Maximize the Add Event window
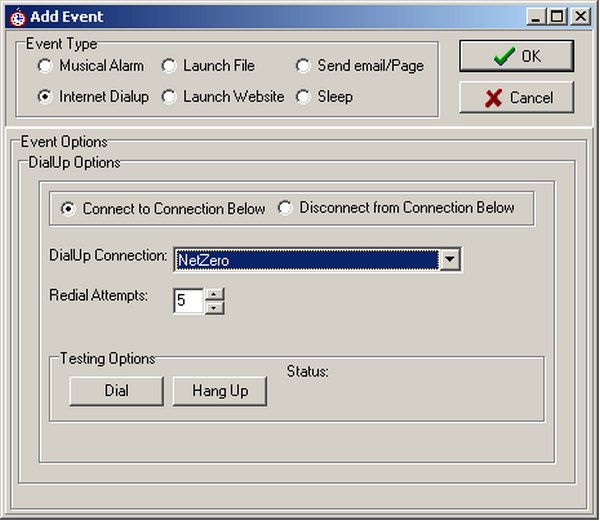 (557, 17)
